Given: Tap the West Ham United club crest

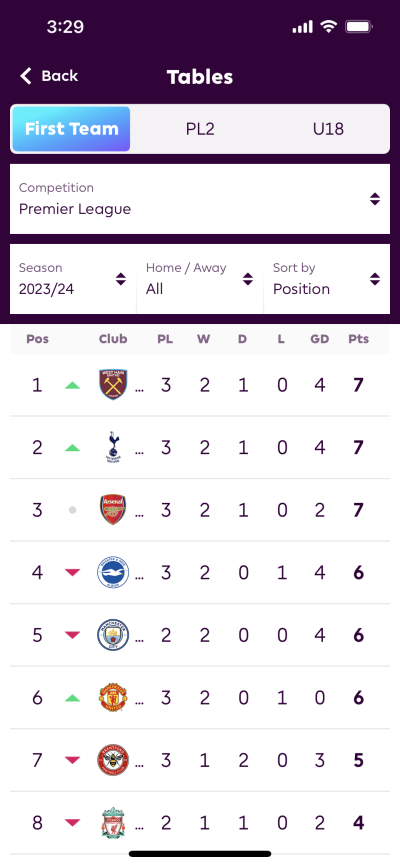Looking at the screenshot, I should coord(113,384).
